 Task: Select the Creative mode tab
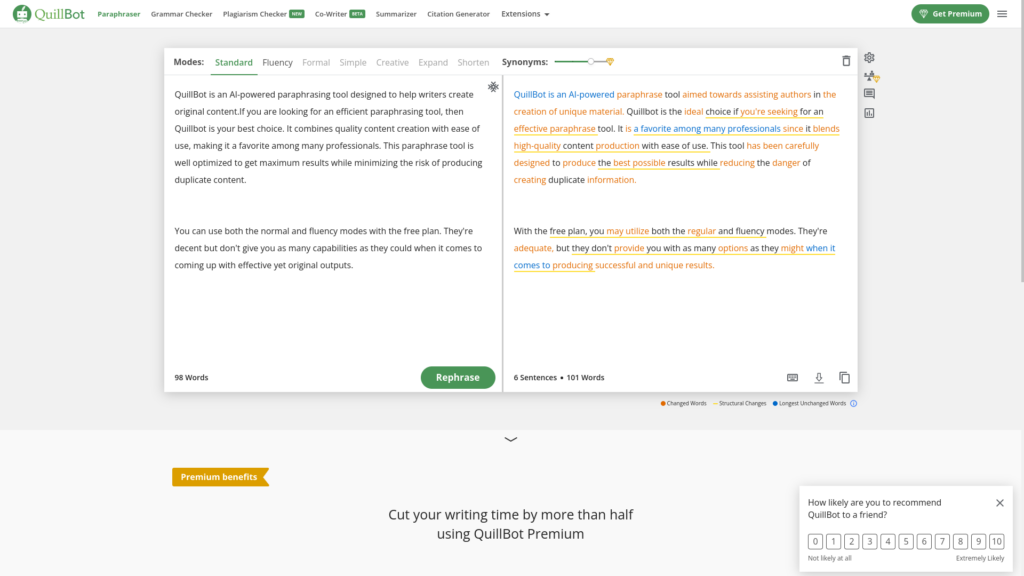point(392,63)
